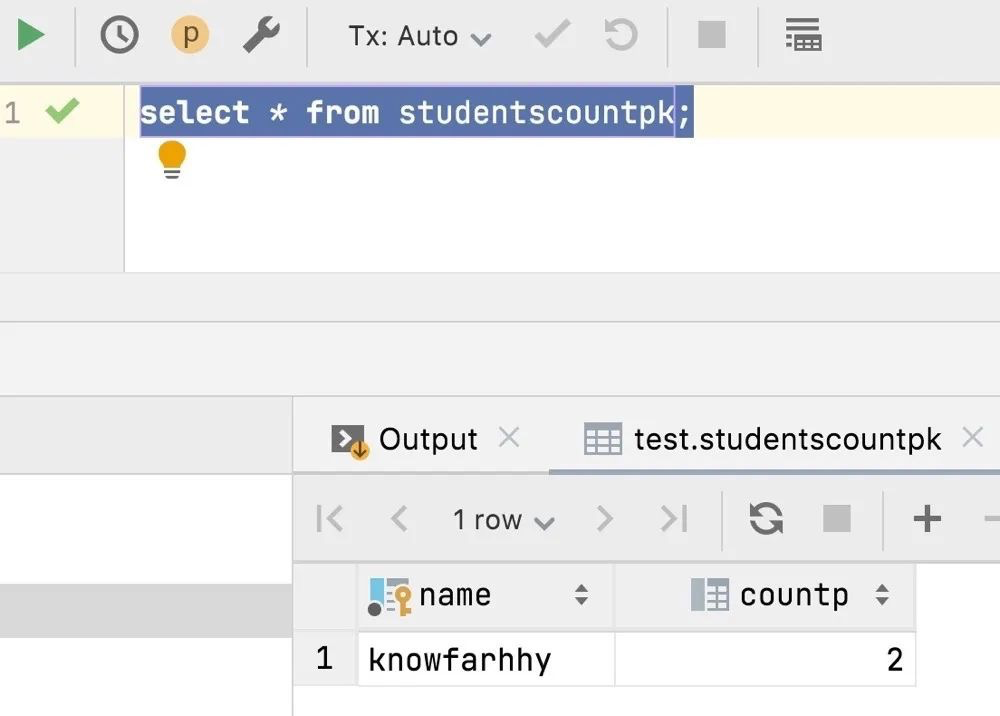Add a row with the plus button

927,518
